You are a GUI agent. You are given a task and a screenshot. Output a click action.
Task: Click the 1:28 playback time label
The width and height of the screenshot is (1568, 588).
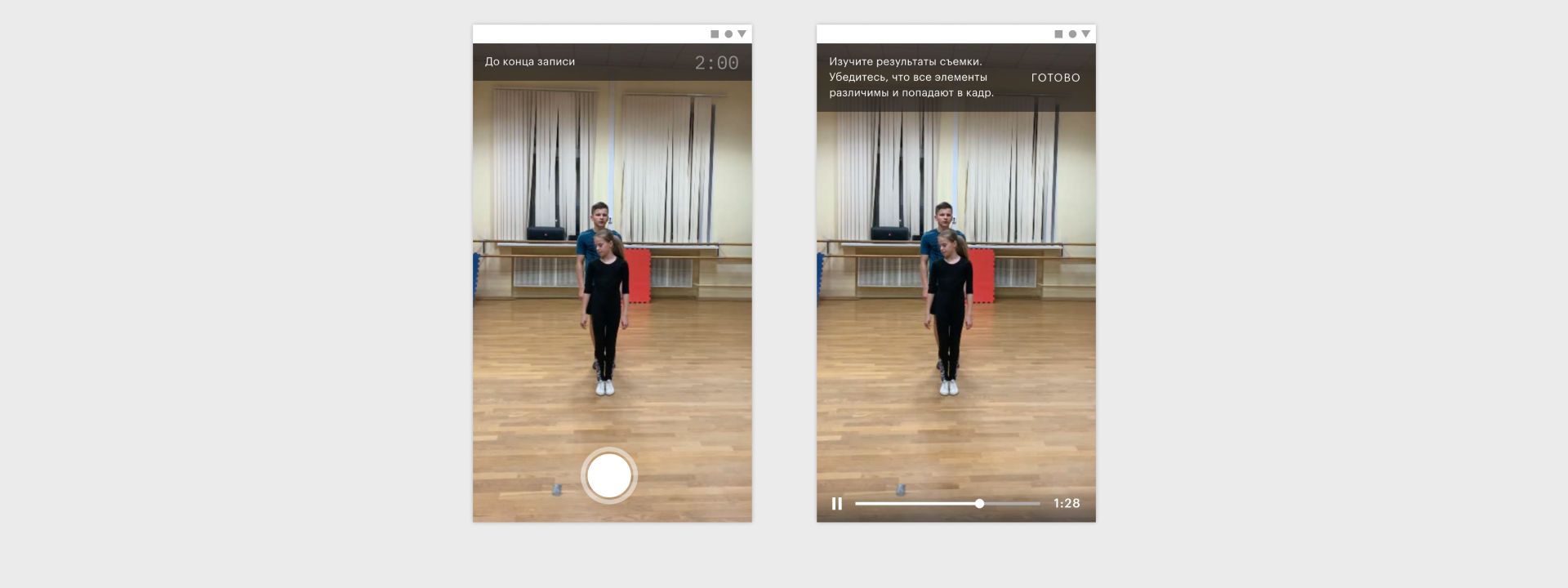(x=1067, y=504)
